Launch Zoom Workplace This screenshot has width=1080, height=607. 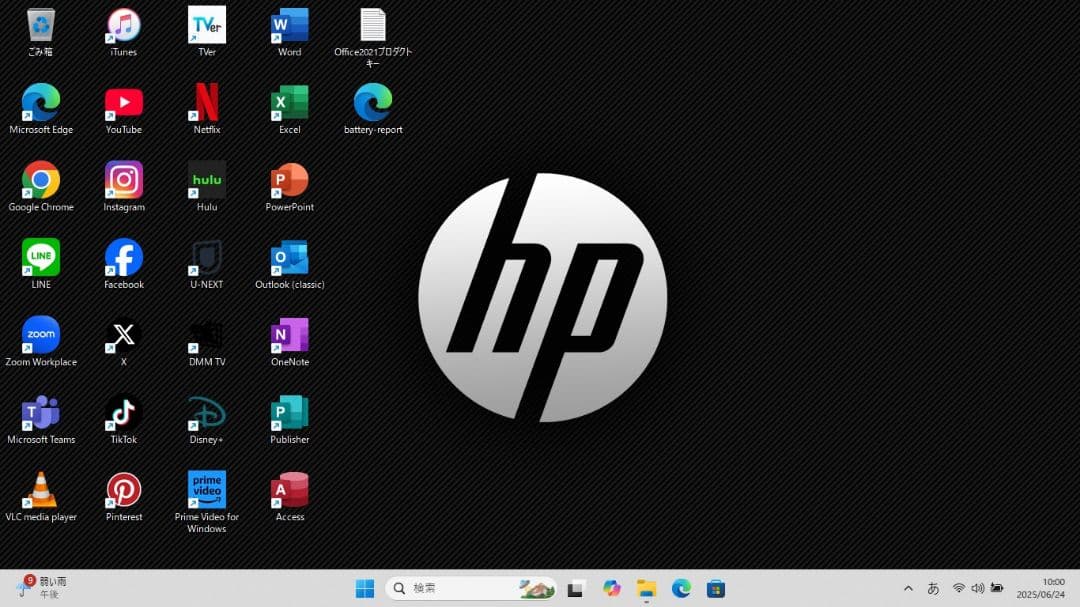coord(41,335)
